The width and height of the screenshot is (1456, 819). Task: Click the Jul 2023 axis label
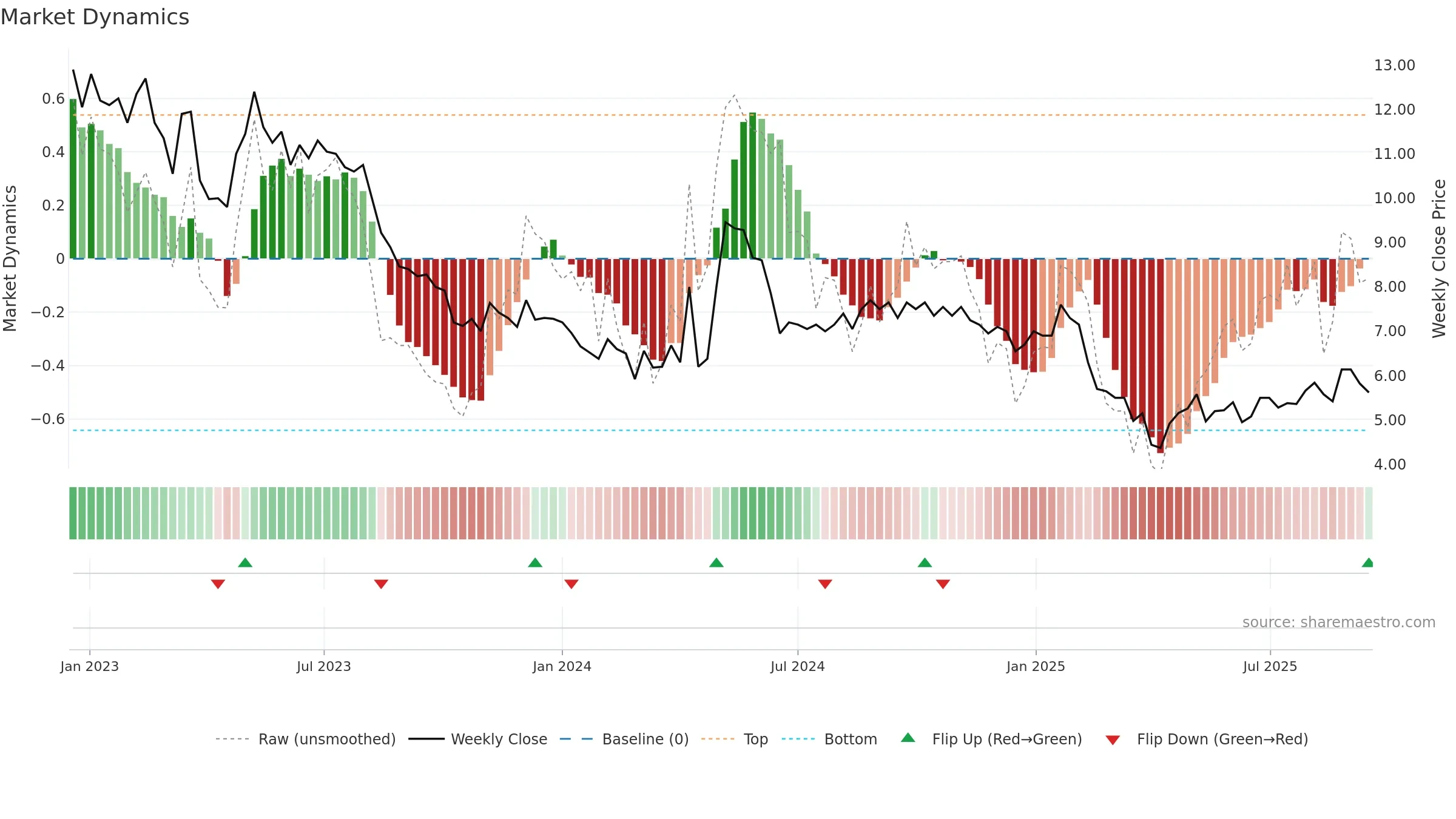point(324,666)
